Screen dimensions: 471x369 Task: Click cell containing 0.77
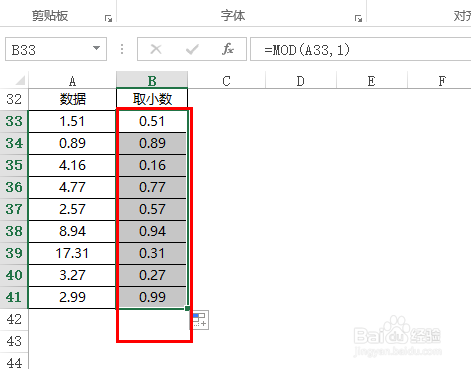pyautogui.click(x=152, y=187)
